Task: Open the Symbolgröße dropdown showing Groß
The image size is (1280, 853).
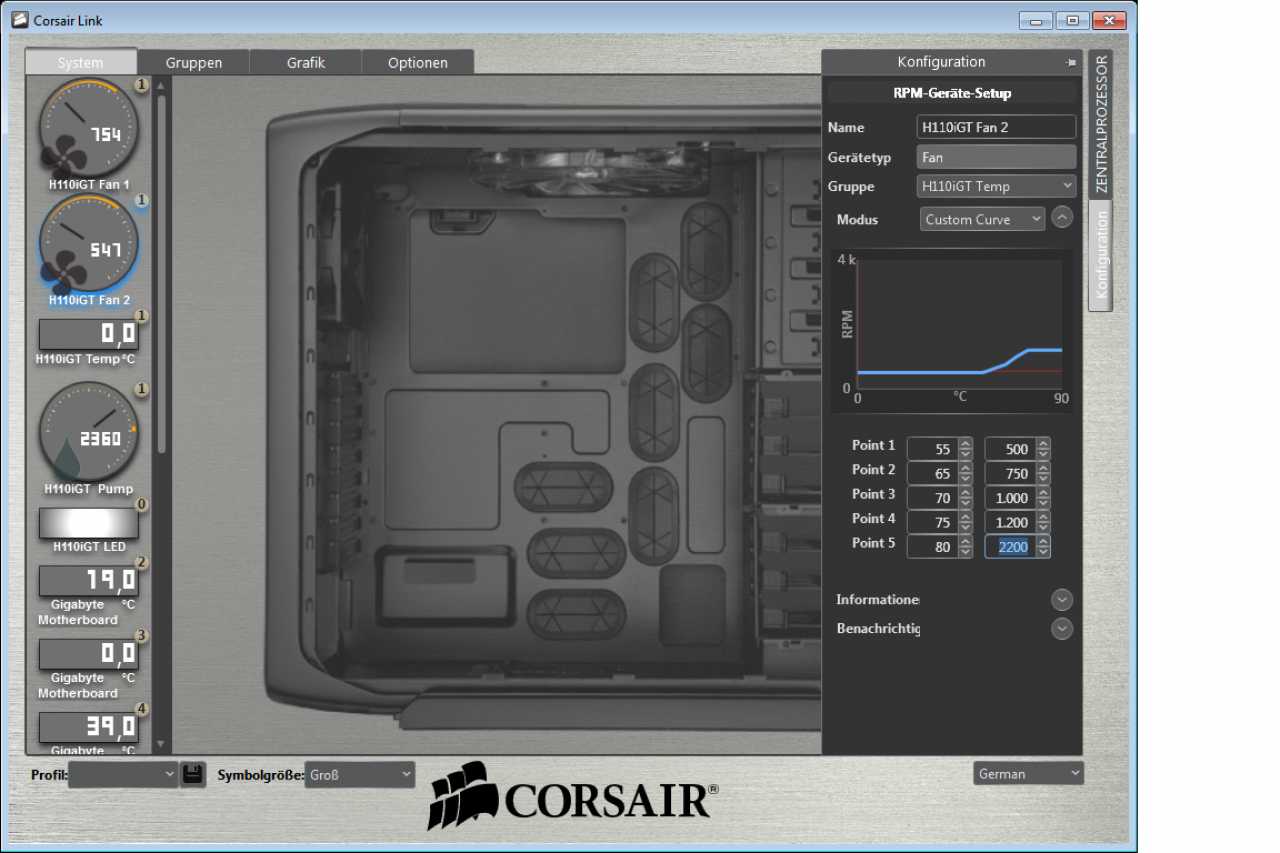Action: pyautogui.click(x=359, y=774)
